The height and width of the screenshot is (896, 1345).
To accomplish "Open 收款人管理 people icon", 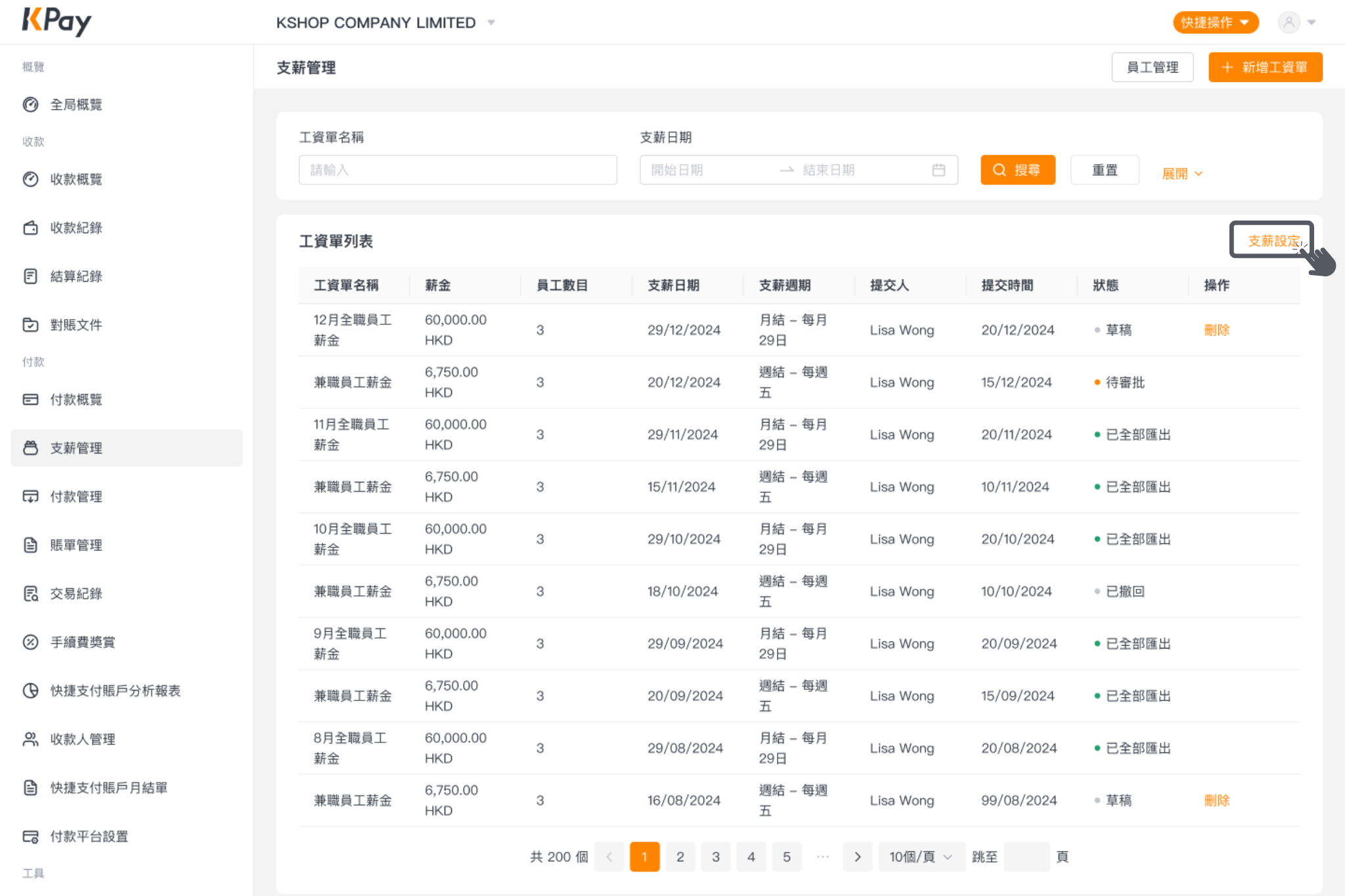I will pyautogui.click(x=30, y=740).
